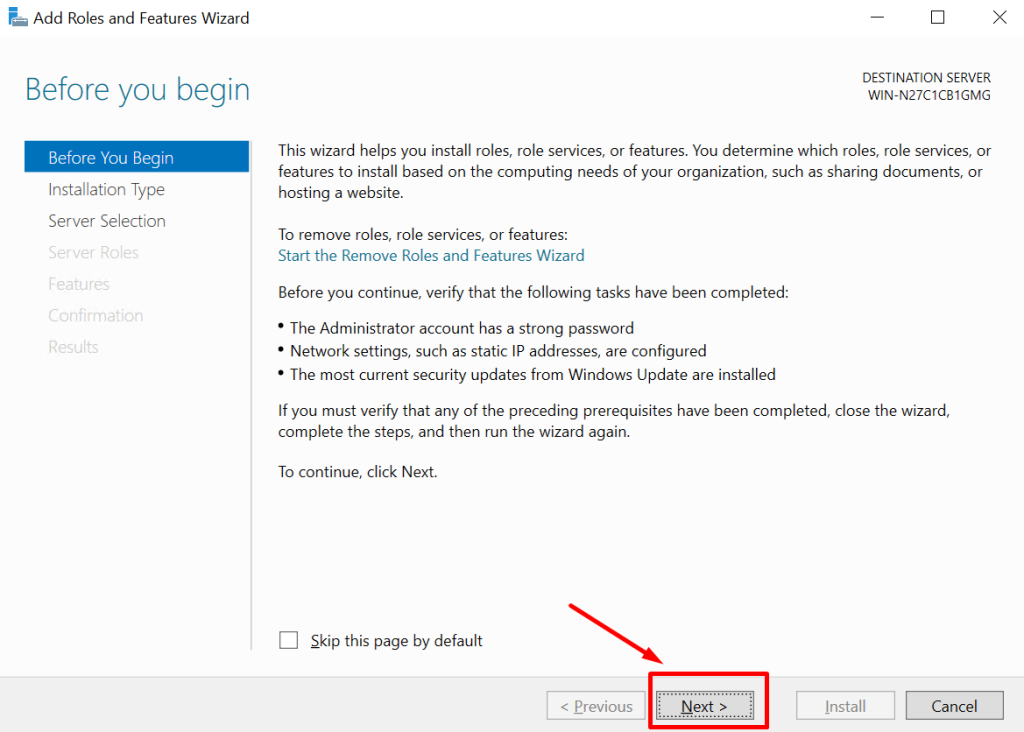
Task: Click the 'Before you begin' page heading
Action: tap(137, 90)
